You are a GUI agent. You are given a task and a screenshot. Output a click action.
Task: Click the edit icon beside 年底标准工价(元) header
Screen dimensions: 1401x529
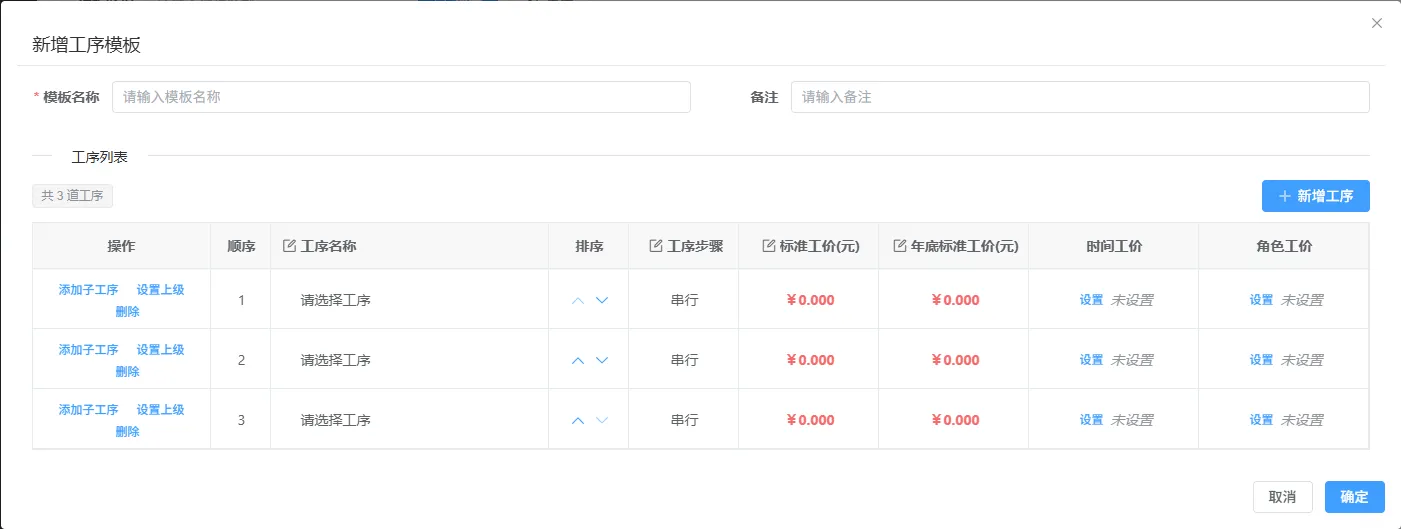point(899,246)
